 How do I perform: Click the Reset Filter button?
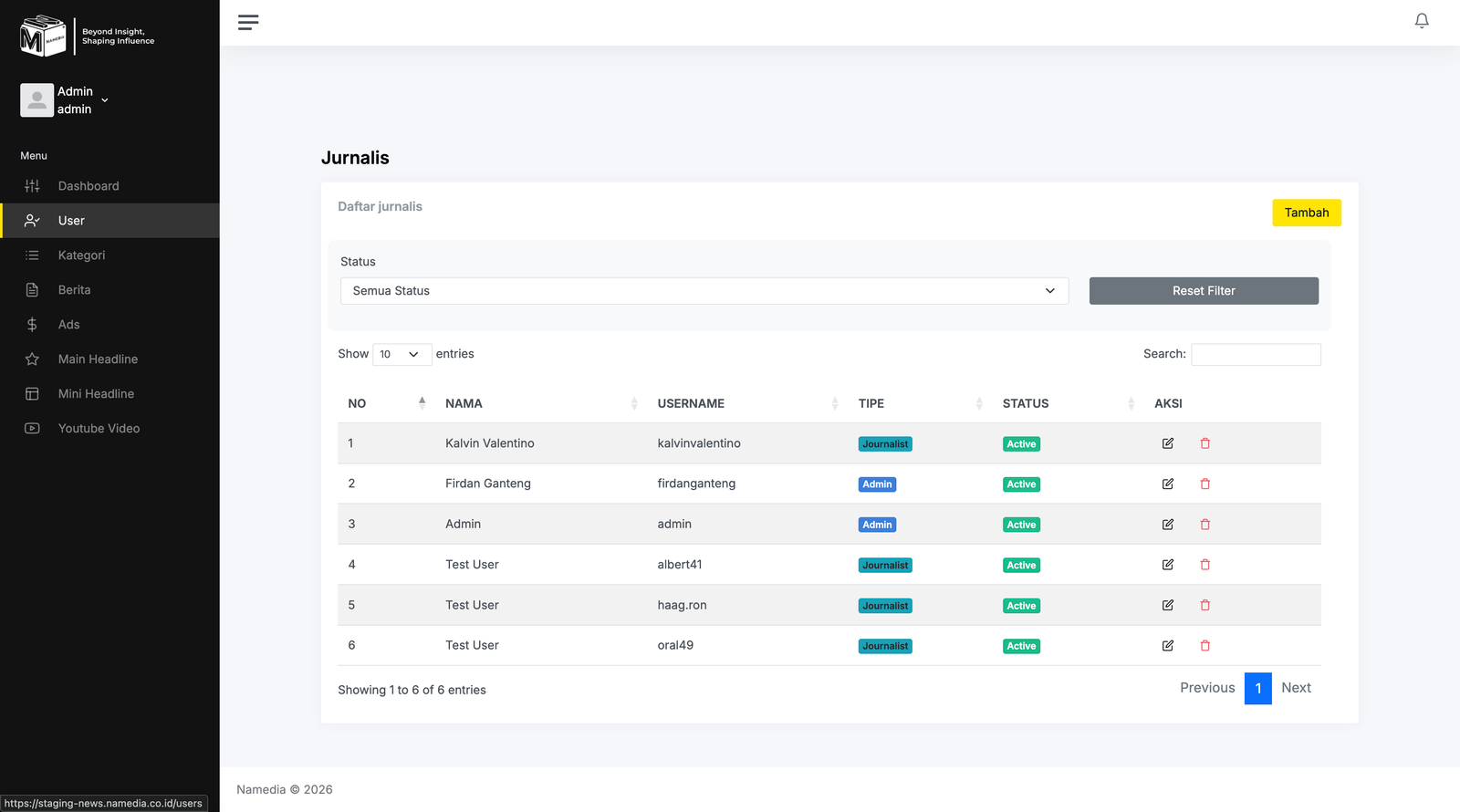tap(1204, 291)
